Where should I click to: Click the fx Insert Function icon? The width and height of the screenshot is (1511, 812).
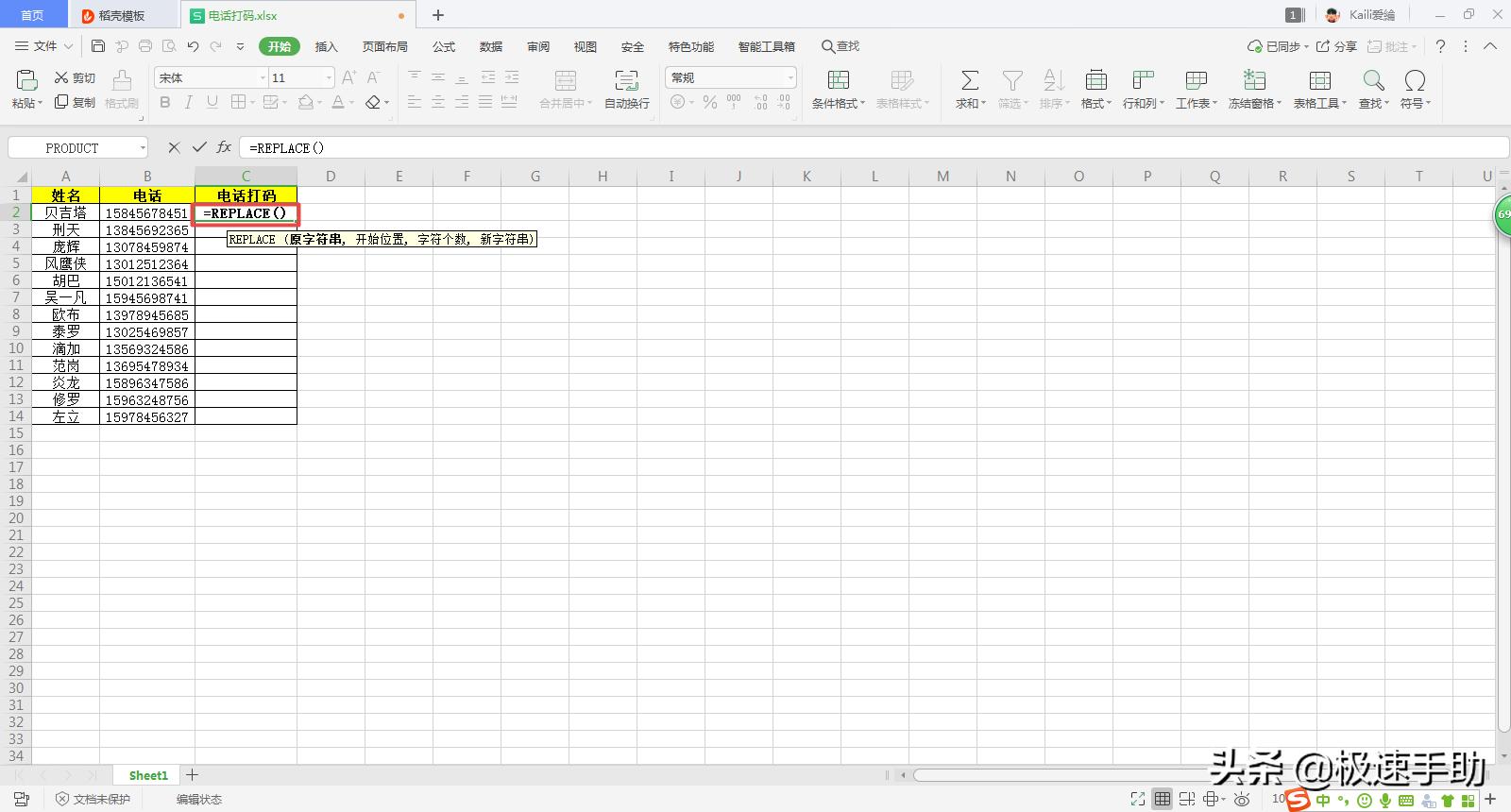click(224, 147)
